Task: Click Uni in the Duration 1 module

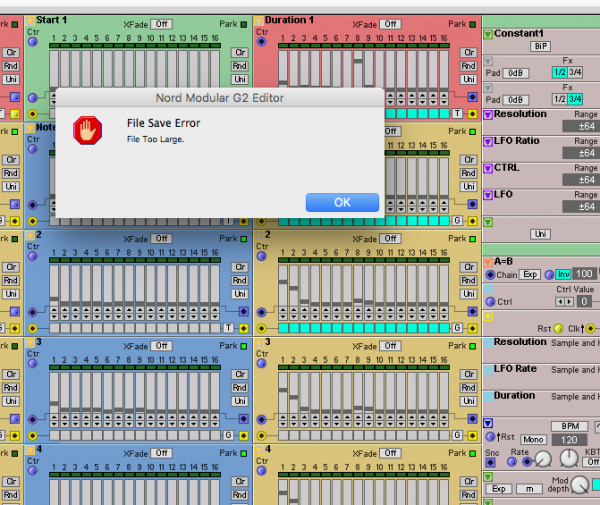Action: click(x=469, y=79)
